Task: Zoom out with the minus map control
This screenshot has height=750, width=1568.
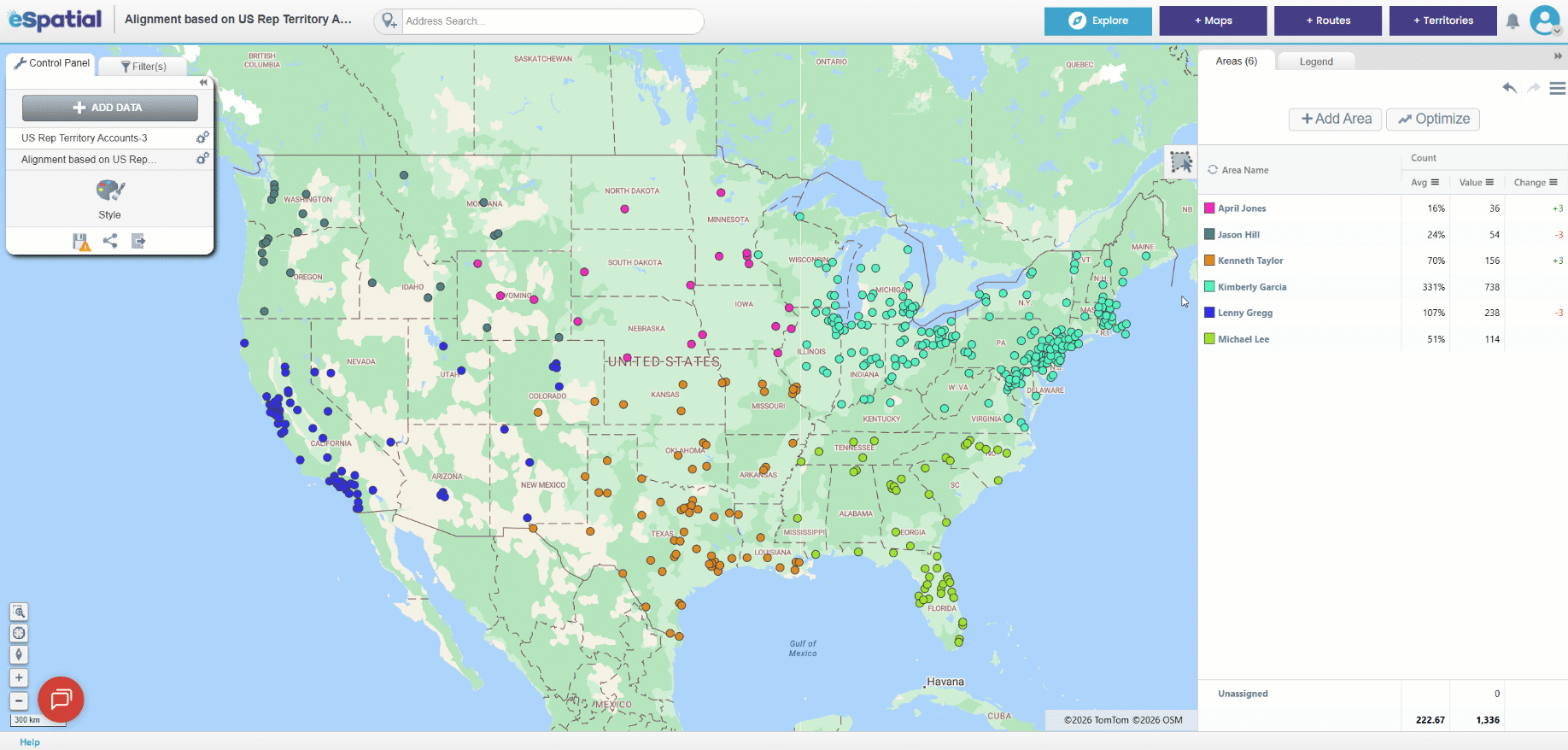Action: [19, 700]
